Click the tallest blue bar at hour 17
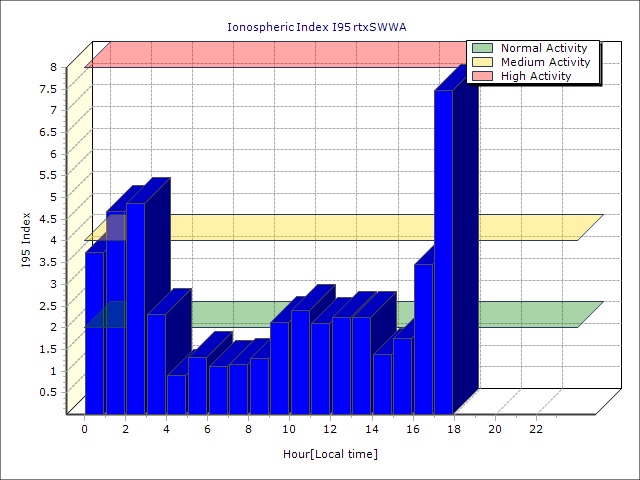This screenshot has width=640, height=480. click(443, 250)
